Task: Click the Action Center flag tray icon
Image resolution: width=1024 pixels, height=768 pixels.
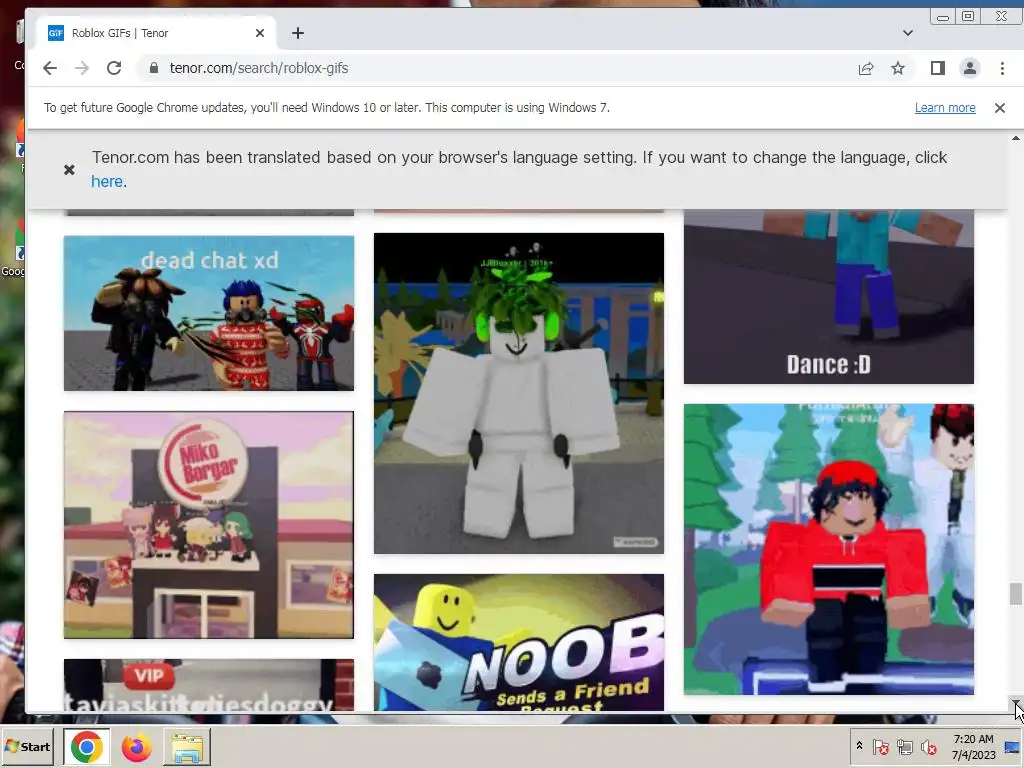Action: point(880,746)
